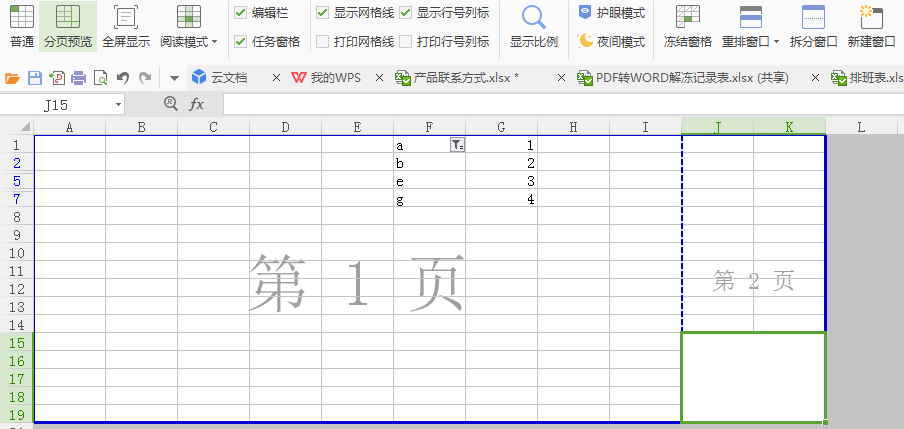904x429 pixels.
Task: Open the filter dropdown in cell F1
Action: [x=457, y=145]
